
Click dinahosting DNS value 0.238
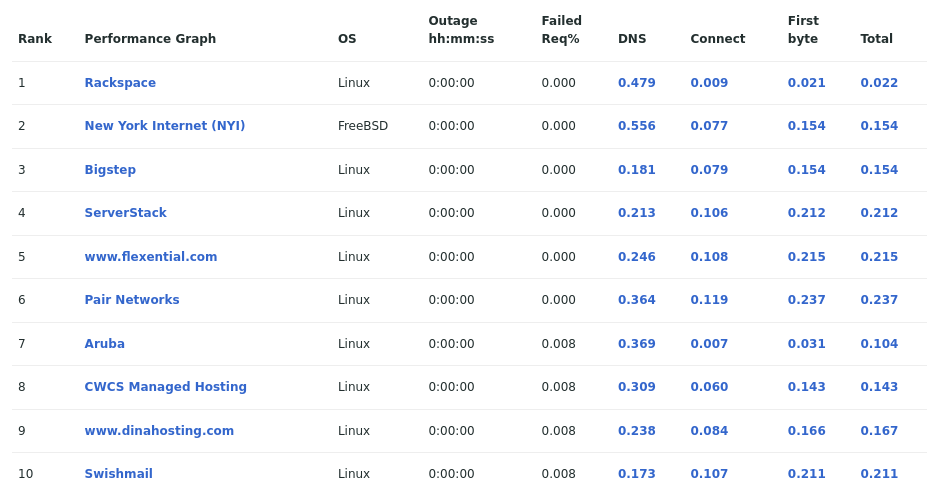637,431
